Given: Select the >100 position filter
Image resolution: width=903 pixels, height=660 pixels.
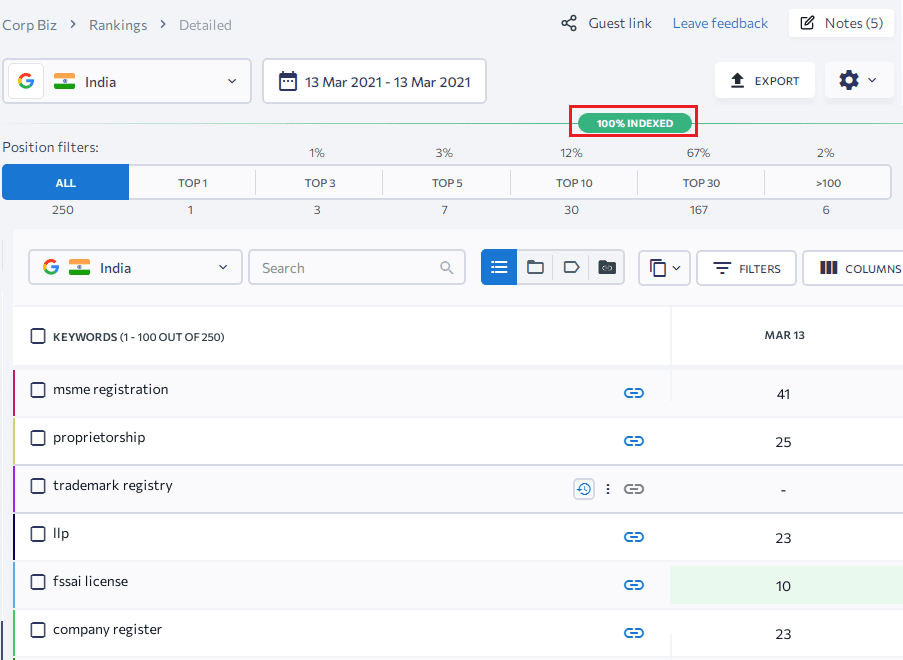Looking at the screenshot, I should point(828,183).
